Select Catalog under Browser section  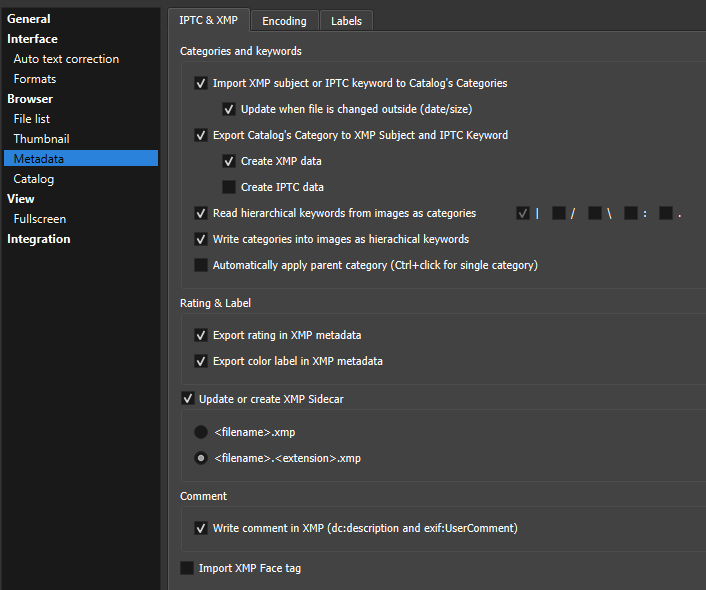tap(34, 179)
